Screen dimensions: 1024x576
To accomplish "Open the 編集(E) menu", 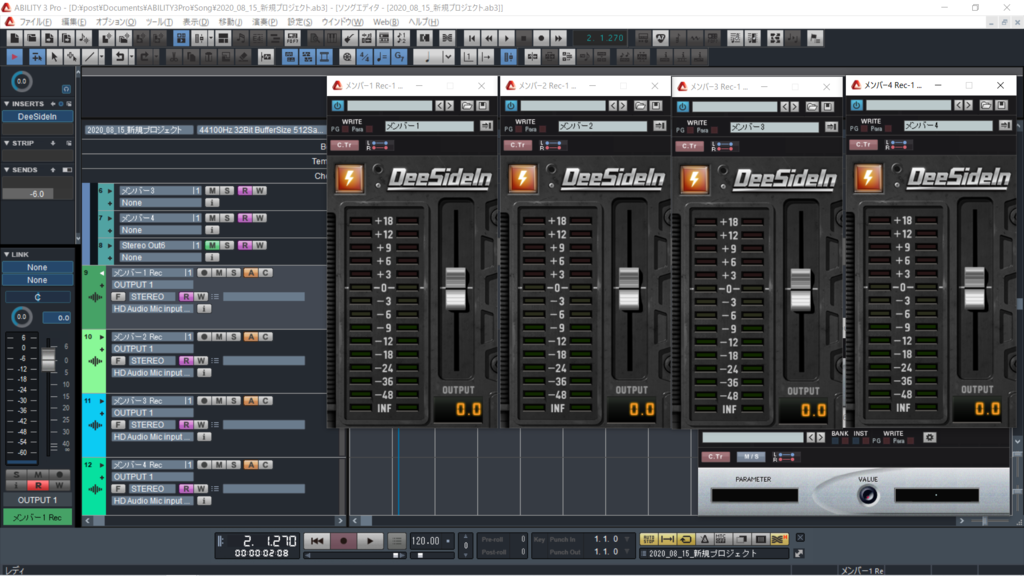I will pyautogui.click(x=73, y=22).
